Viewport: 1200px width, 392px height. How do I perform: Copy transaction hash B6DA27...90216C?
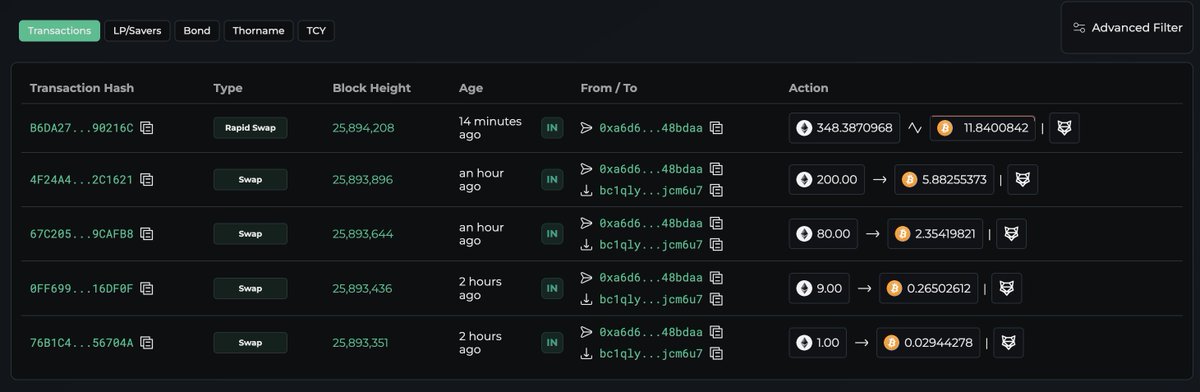coord(147,128)
